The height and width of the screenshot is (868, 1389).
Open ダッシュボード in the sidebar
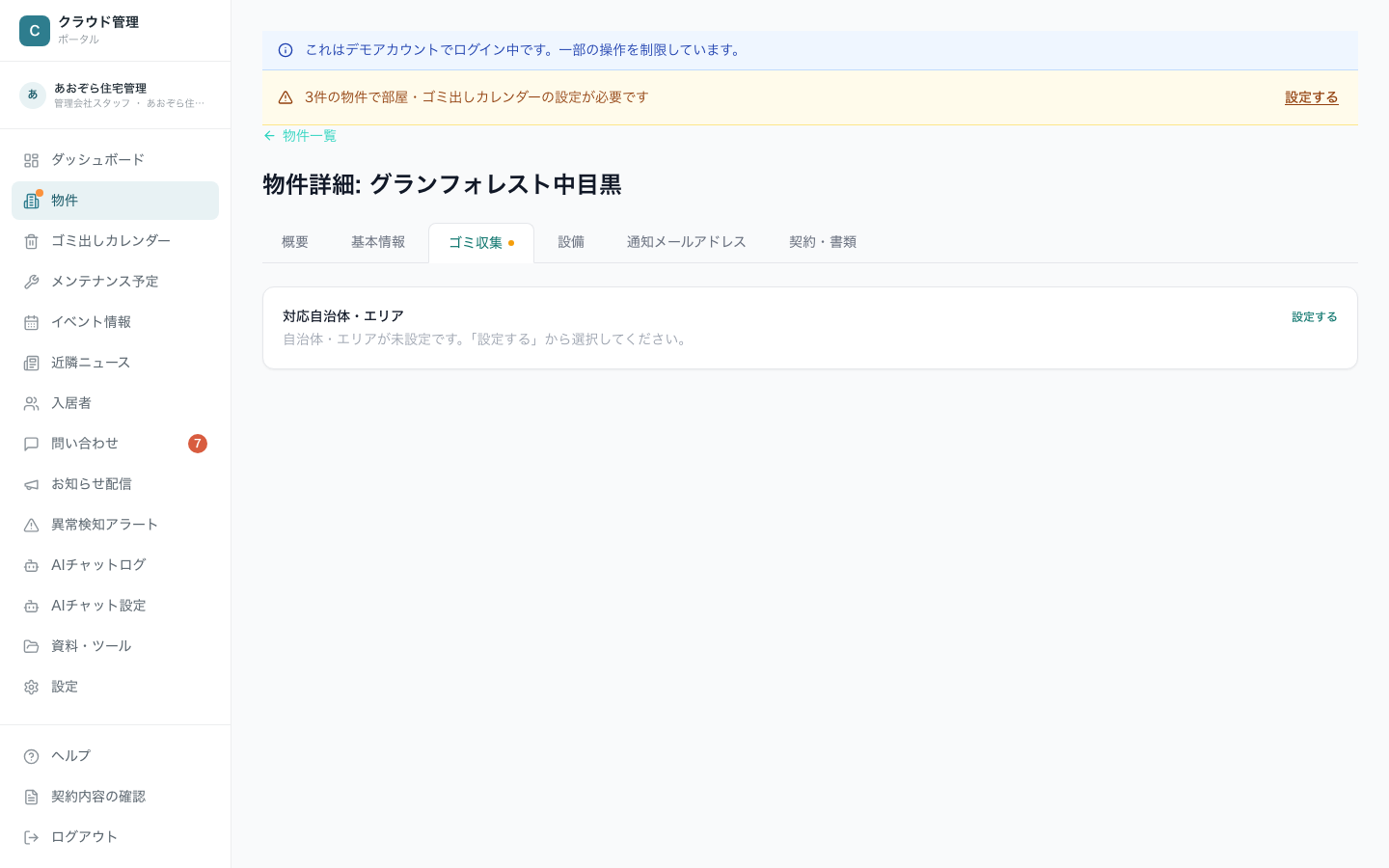click(x=115, y=160)
